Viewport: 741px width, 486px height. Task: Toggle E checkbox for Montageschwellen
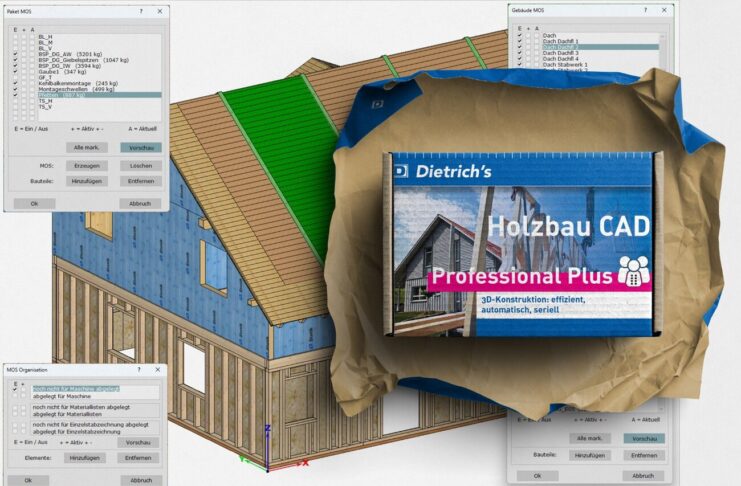coord(16,89)
